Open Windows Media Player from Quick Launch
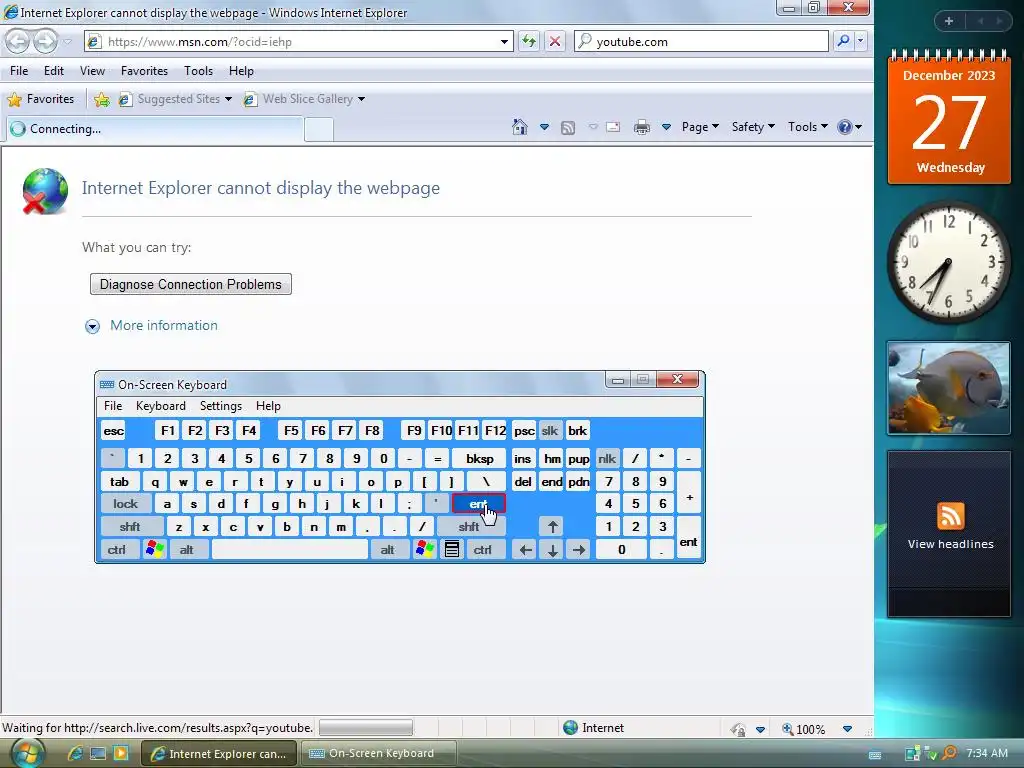The height and width of the screenshot is (768, 1024). (121, 753)
